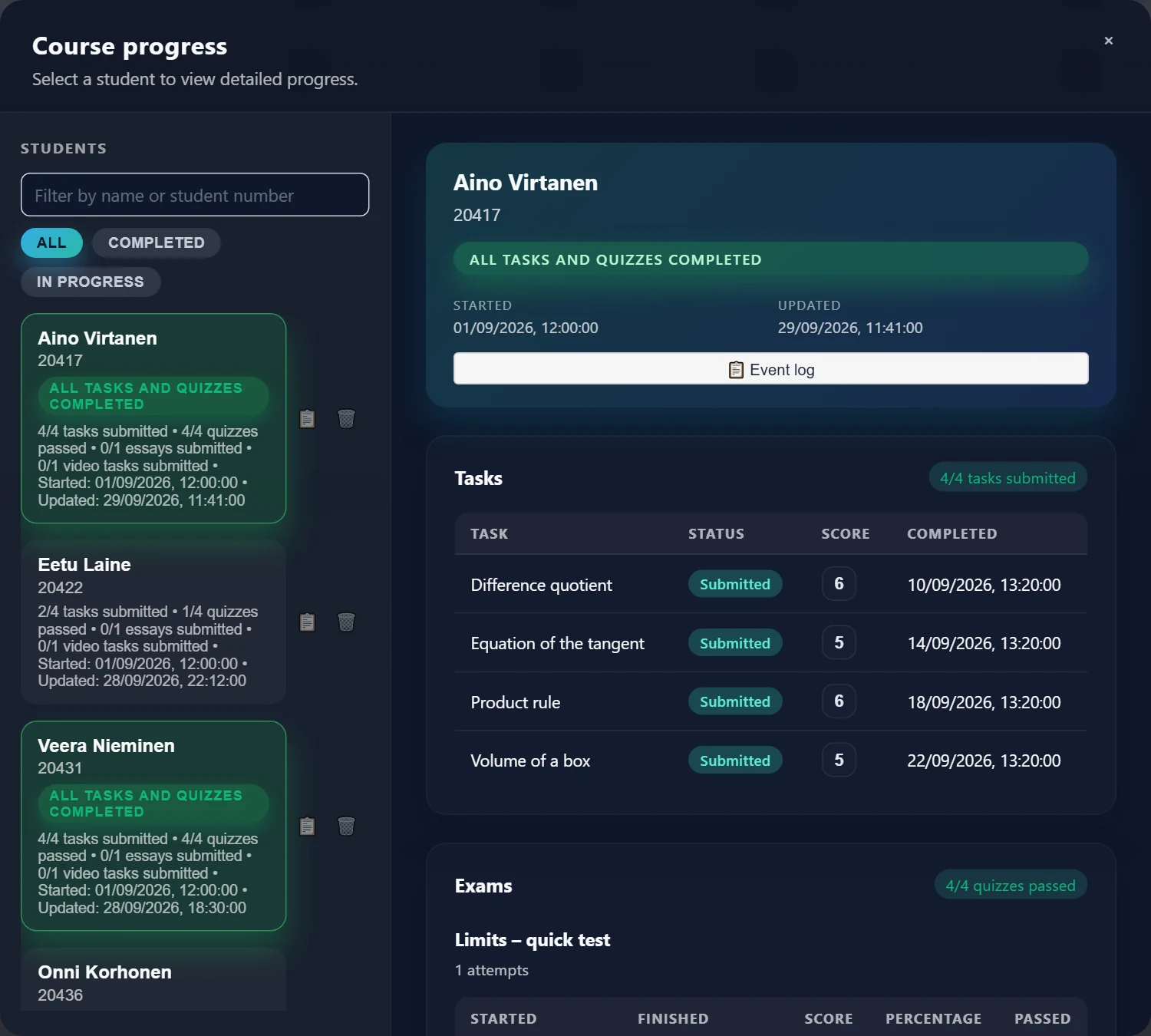Click the 4/4 quizzes passed badge
Image resolution: width=1151 pixels, height=1036 pixels.
pos(1010,885)
